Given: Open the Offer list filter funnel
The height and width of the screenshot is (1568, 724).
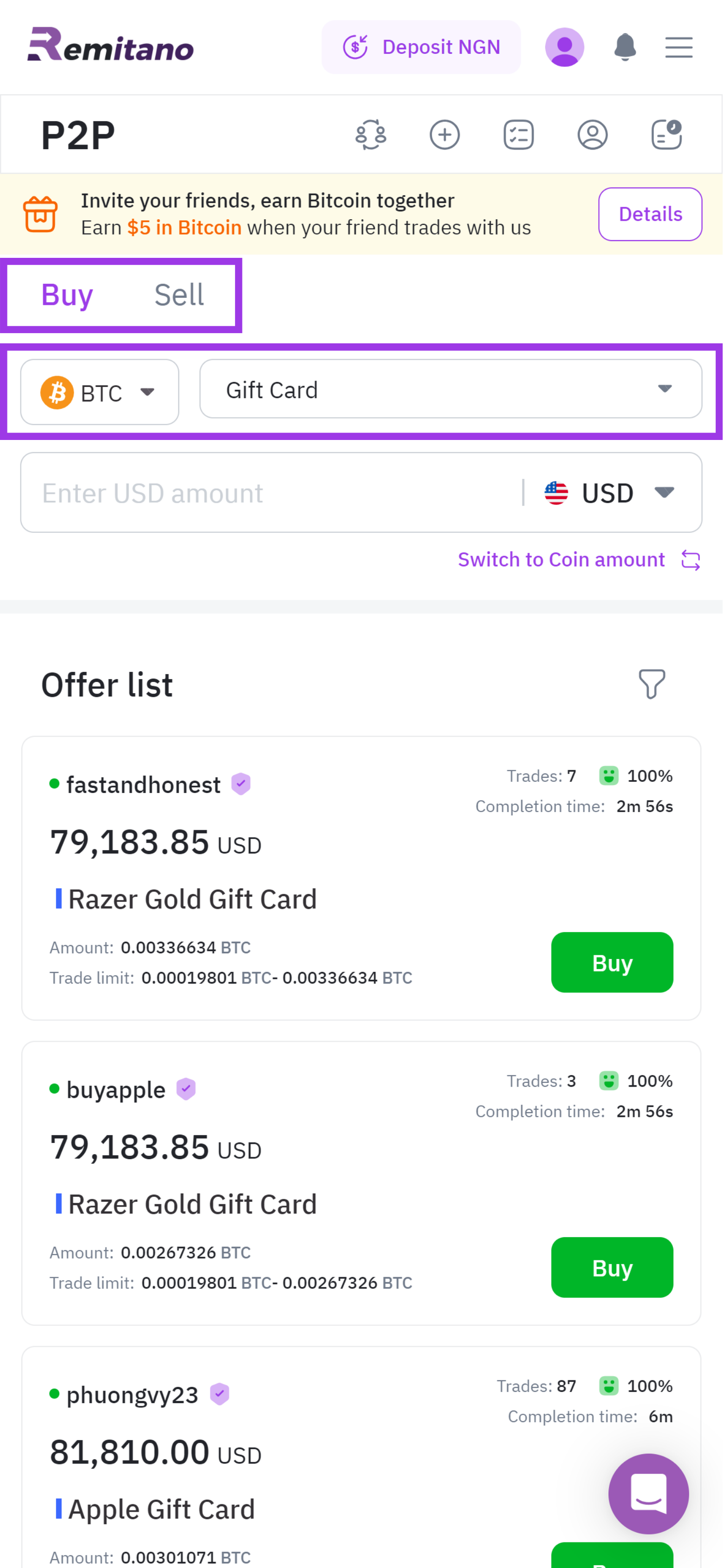Looking at the screenshot, I should pos(652,685).
